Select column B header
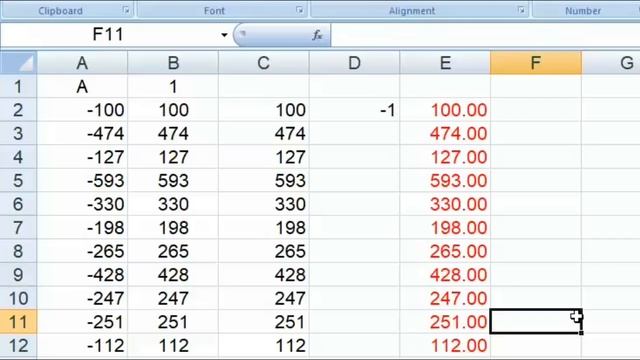640x360 pixels. 173,63
